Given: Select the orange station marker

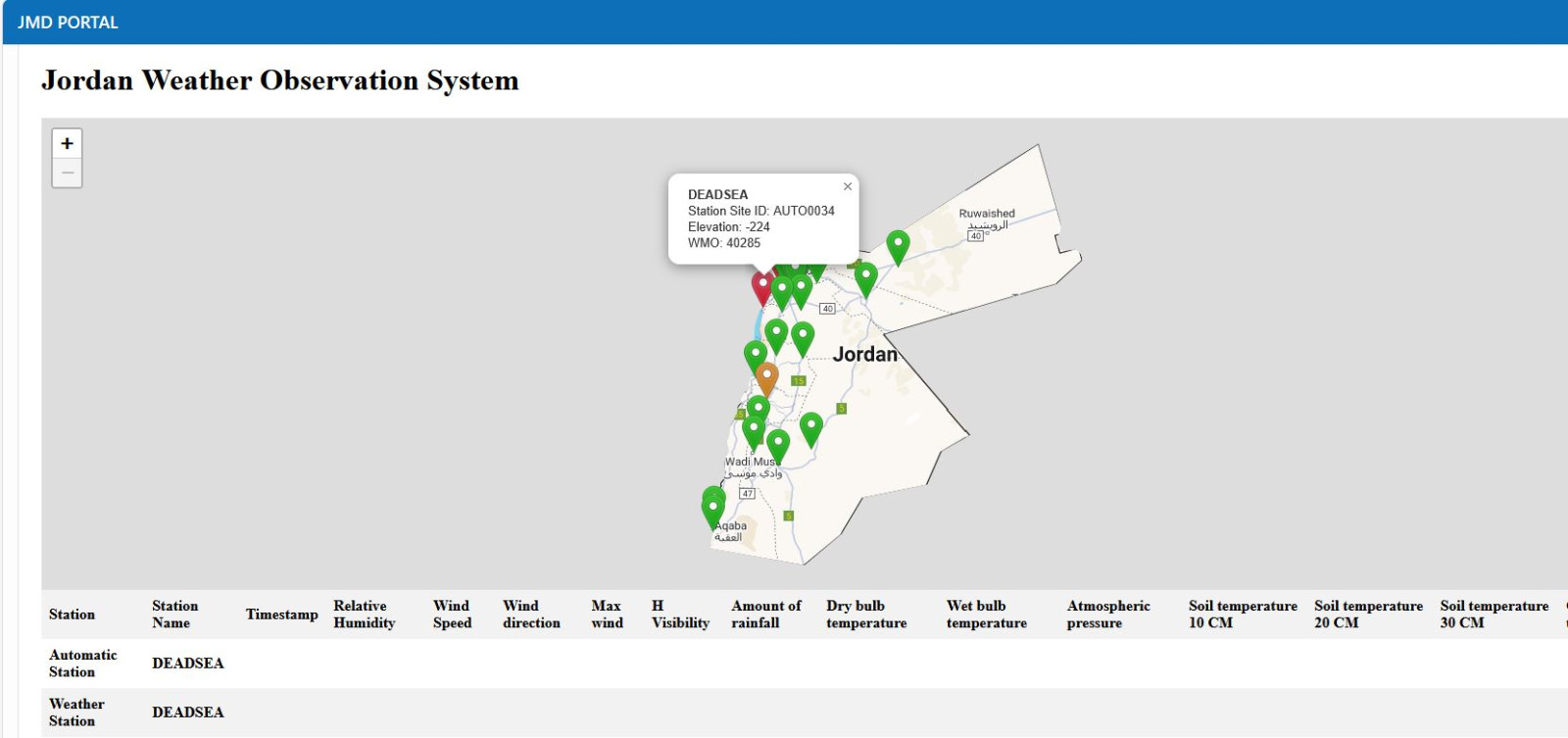Looking at the screenshot, I should tap(766, 378).
